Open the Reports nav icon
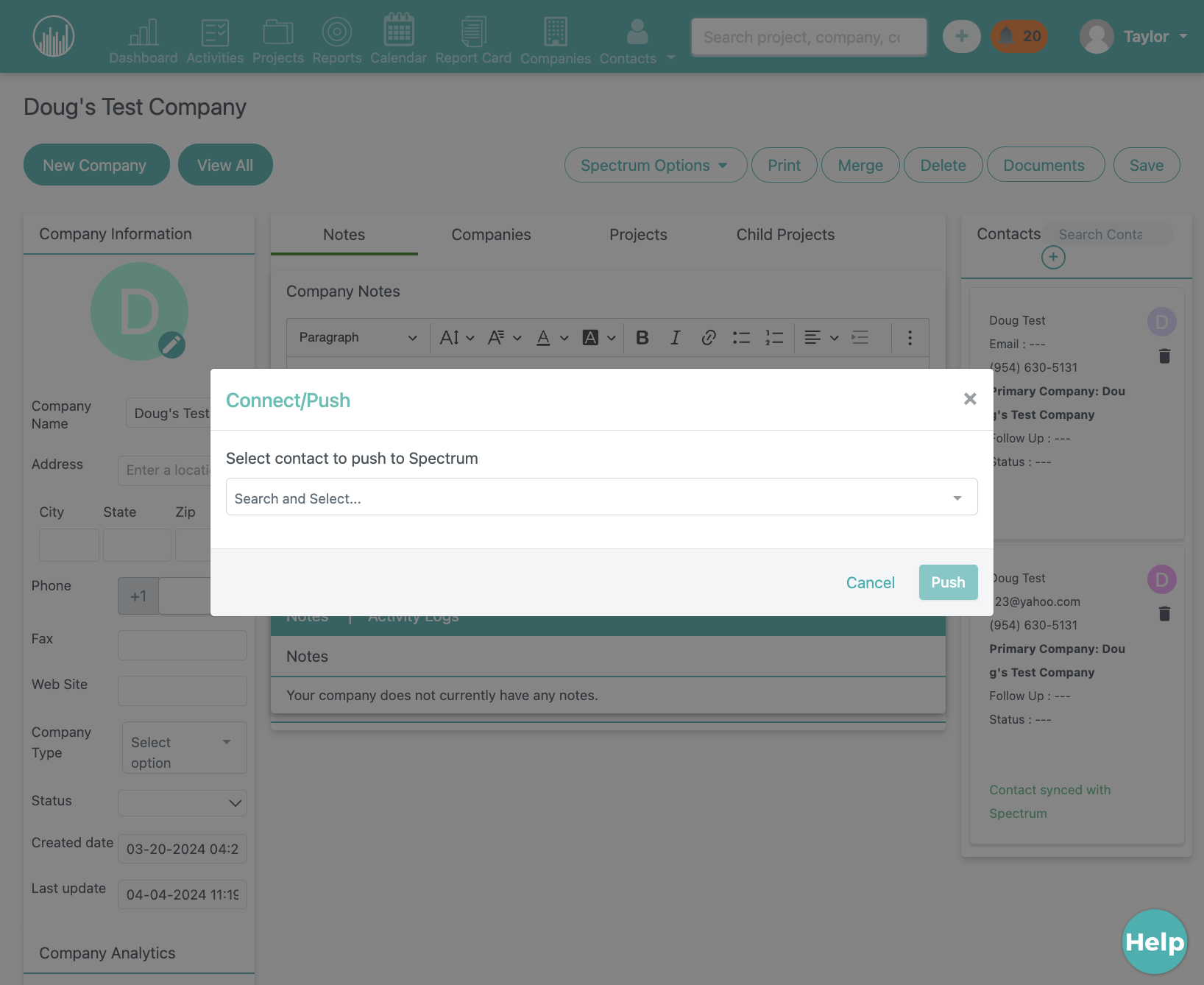1204x985 pixels. pos(337,40)
